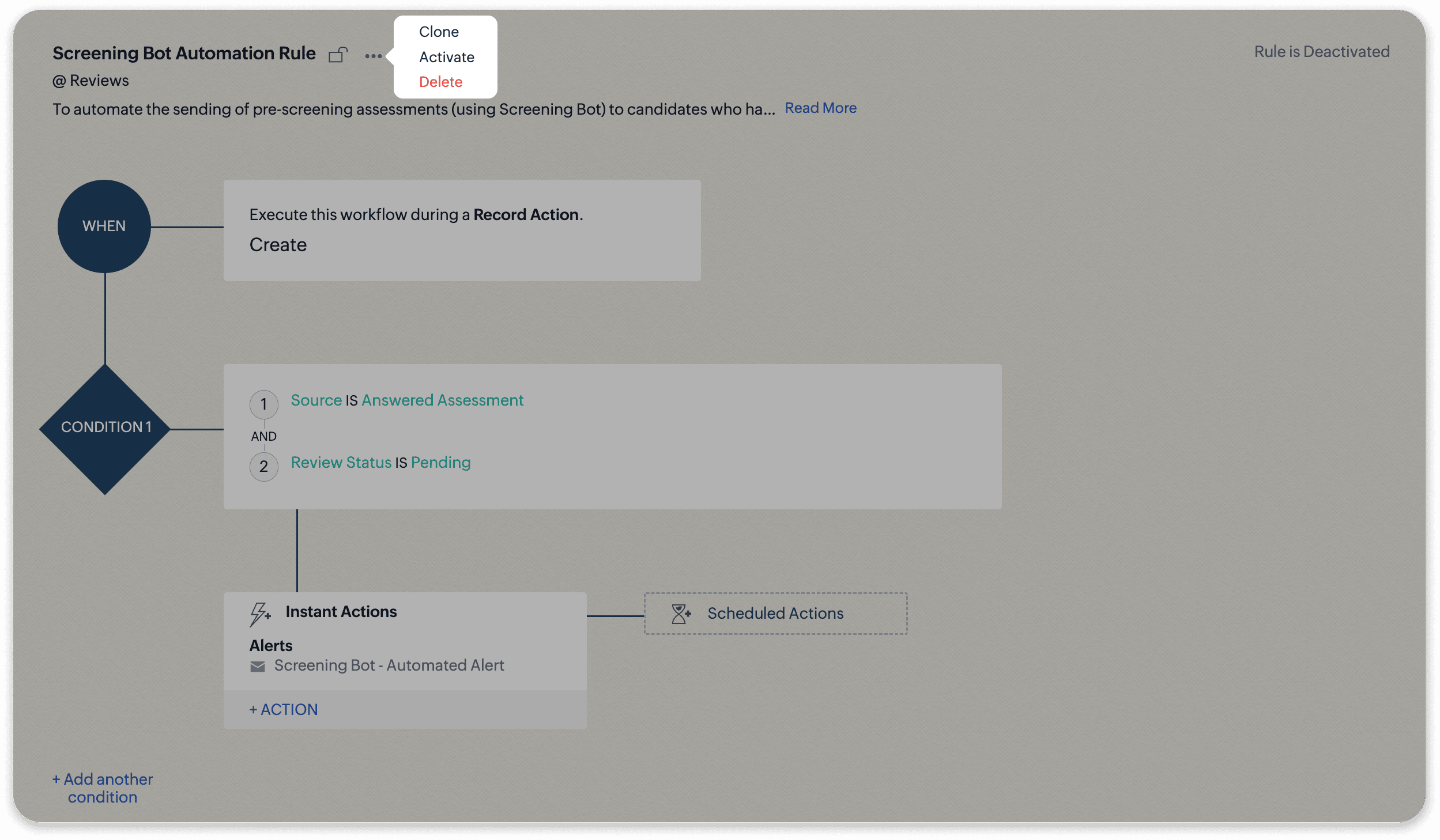Click Add another condition link
This screenshot has width=1440, height=840.
coord(103,788)
